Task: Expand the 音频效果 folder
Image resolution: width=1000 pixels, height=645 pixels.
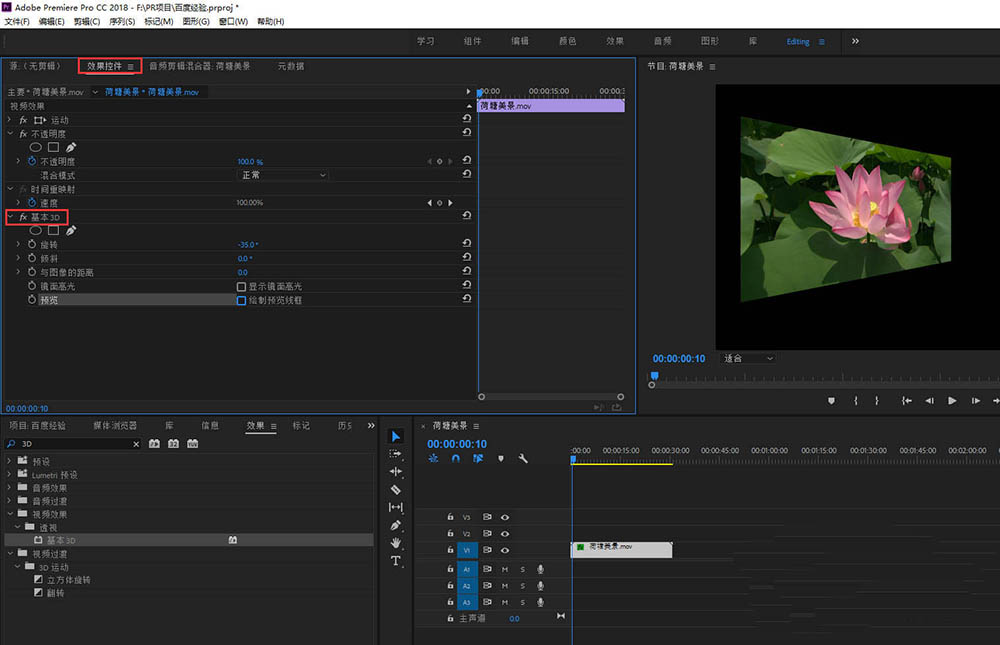Action: [10, 488]
